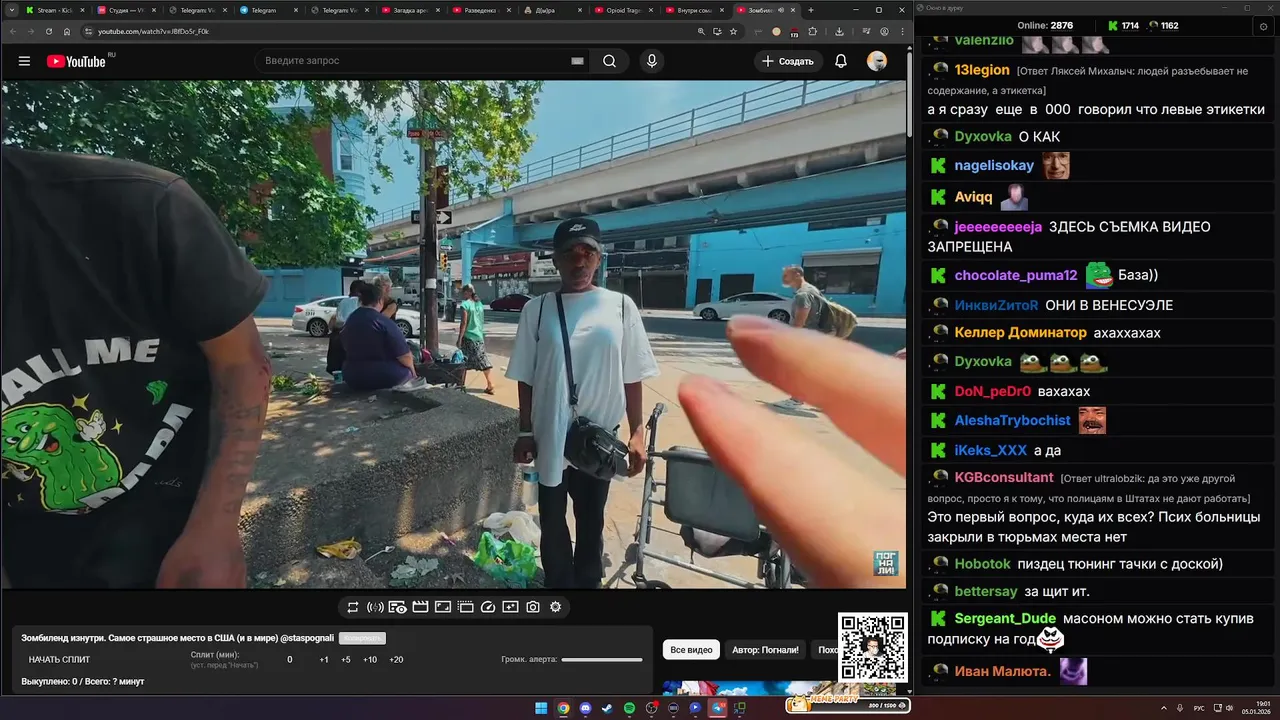This screenshot has width=1280, height=720.
Task: Add +5 minutes to the split
Action: [346, 660]
